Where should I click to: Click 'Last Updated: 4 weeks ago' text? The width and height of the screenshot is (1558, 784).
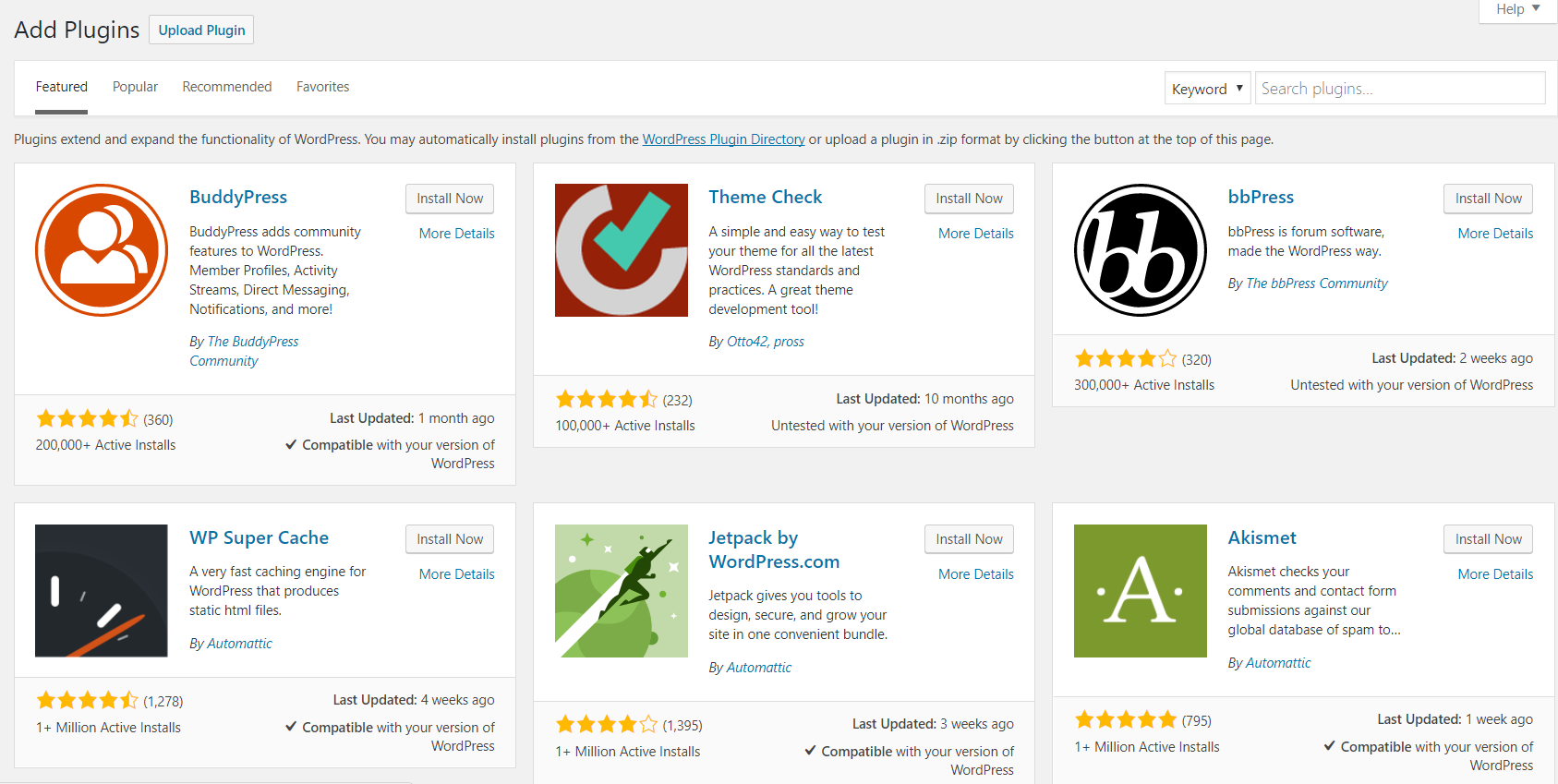tap(414, 700)
